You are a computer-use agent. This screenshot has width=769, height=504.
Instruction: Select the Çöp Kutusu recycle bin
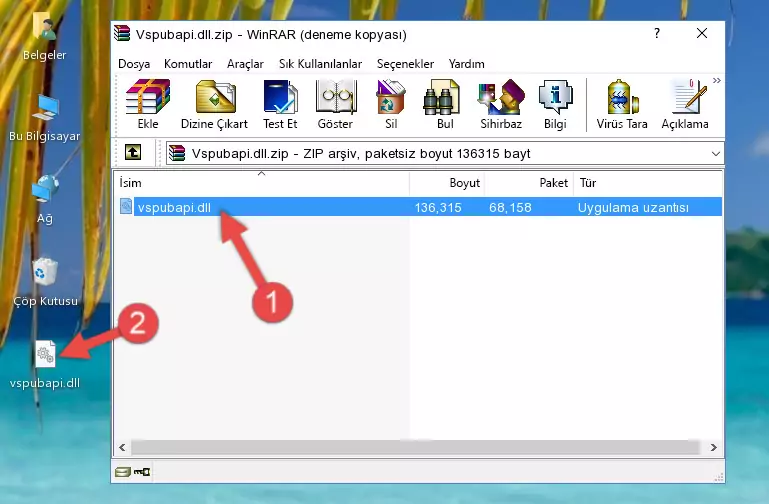[x=45, y=283]
